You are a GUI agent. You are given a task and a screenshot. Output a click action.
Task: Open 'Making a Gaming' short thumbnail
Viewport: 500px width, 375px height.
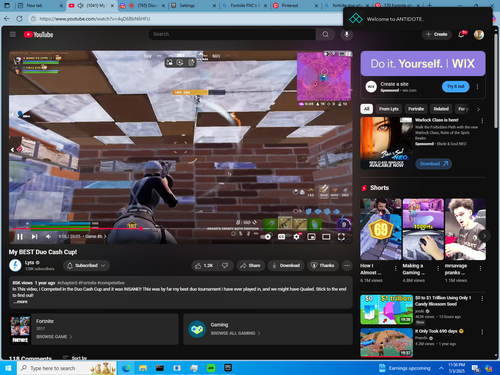pyautogui.click(x=423, y=229)
